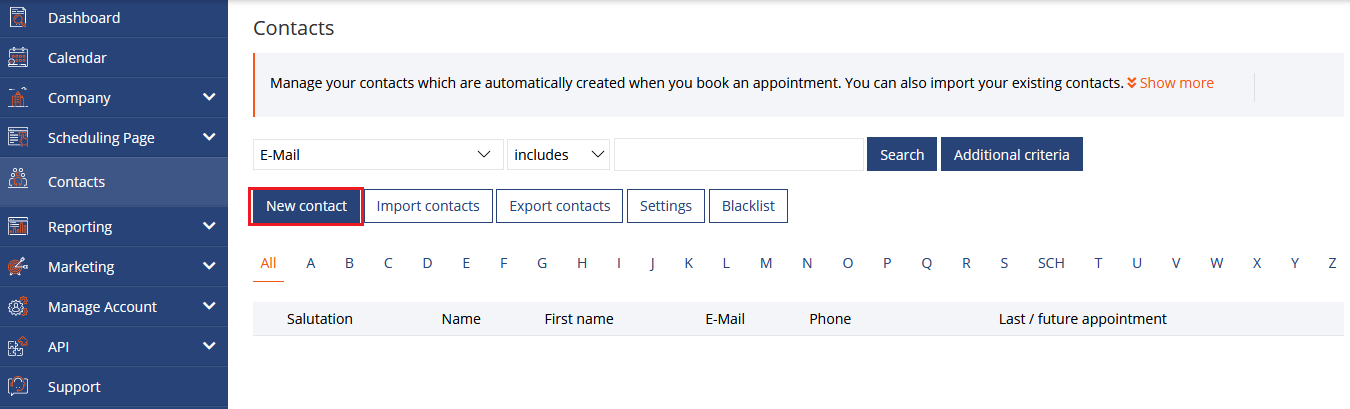Viewport: 1350px width, 409px height.
Task: Filter contacts by letter C
Action: [388, 263]
